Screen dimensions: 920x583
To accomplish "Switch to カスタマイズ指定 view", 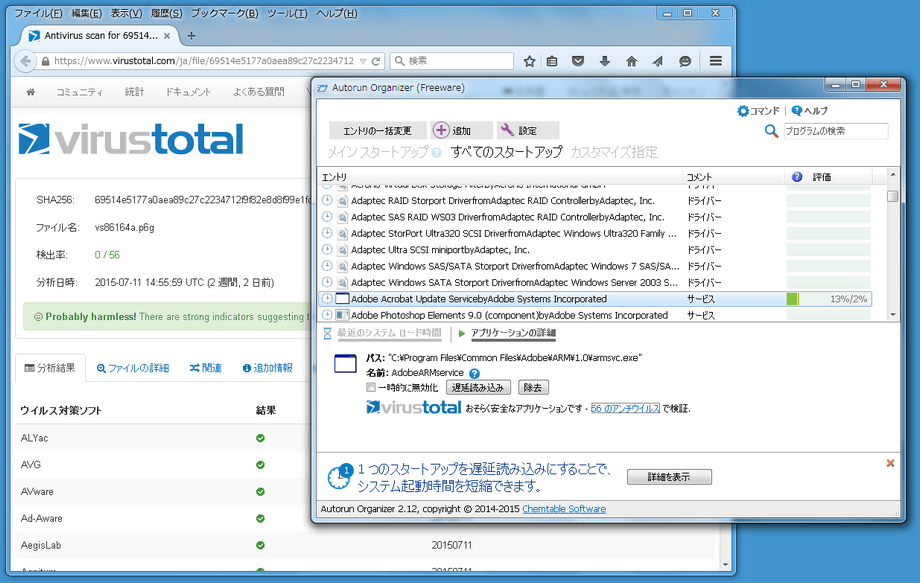I will coord(614,152).
